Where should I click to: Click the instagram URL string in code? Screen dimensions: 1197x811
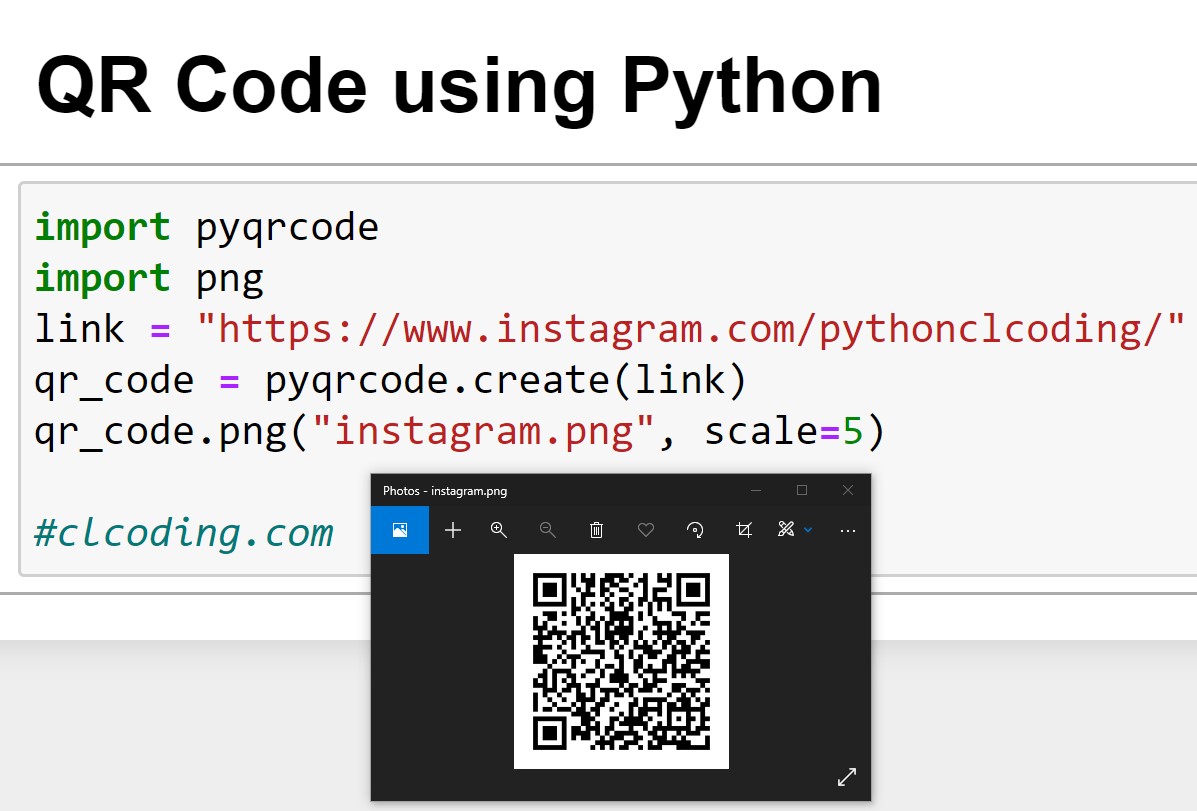(x=690, y=330)
